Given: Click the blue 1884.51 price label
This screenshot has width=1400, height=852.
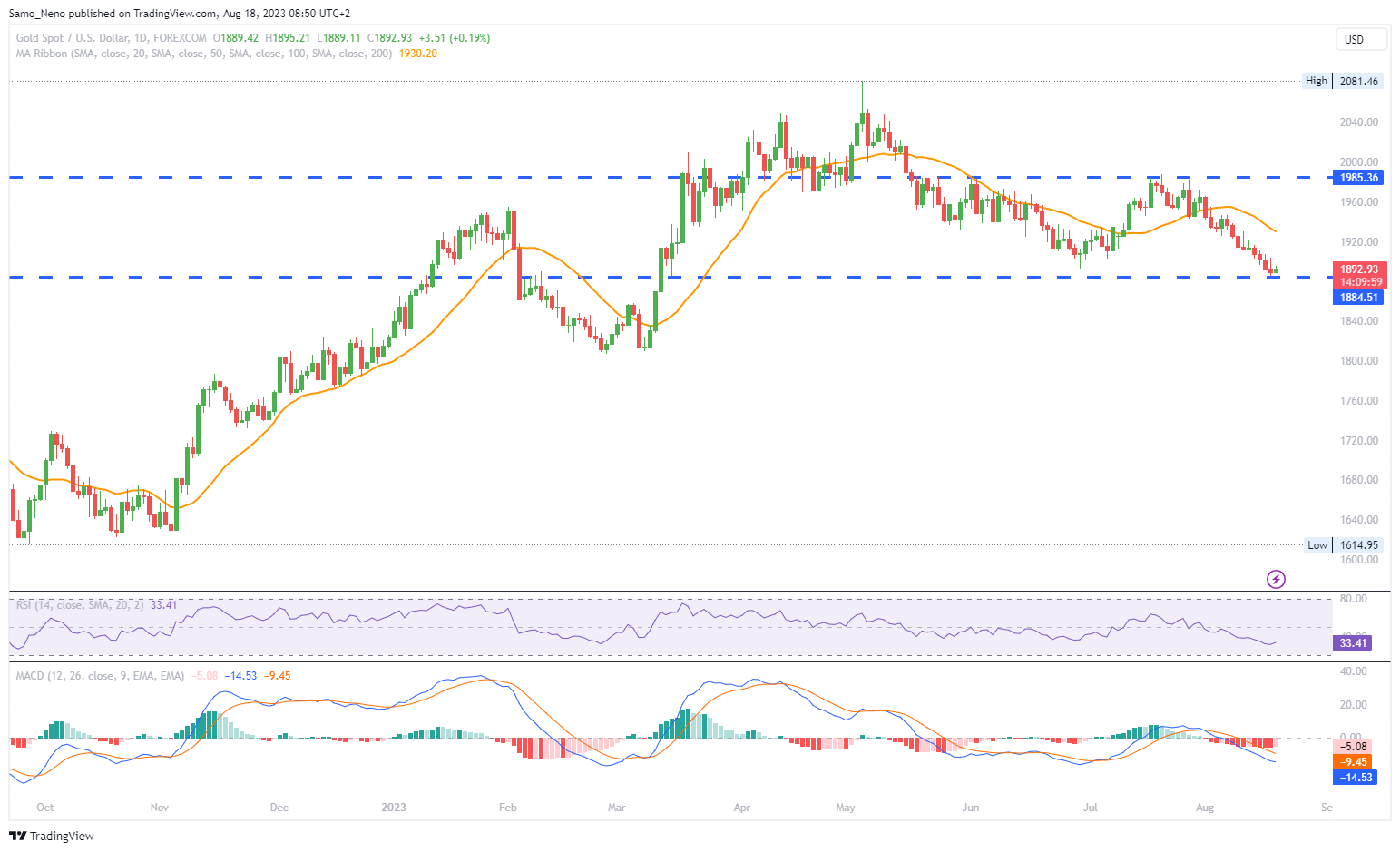Looking at the screenshot, I should [x=1359, y=298].
